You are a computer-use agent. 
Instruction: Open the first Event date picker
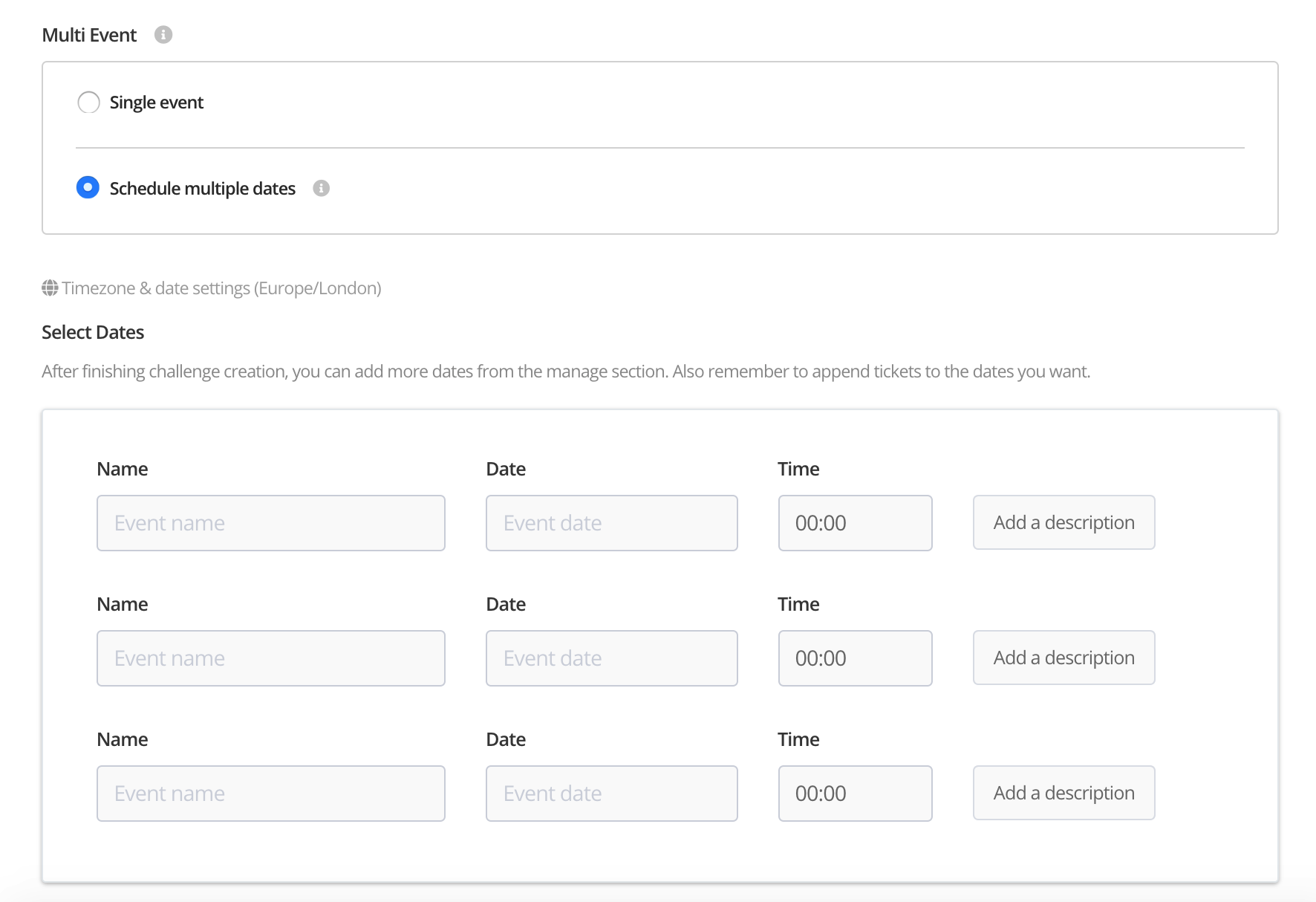(x=611, y=523)
